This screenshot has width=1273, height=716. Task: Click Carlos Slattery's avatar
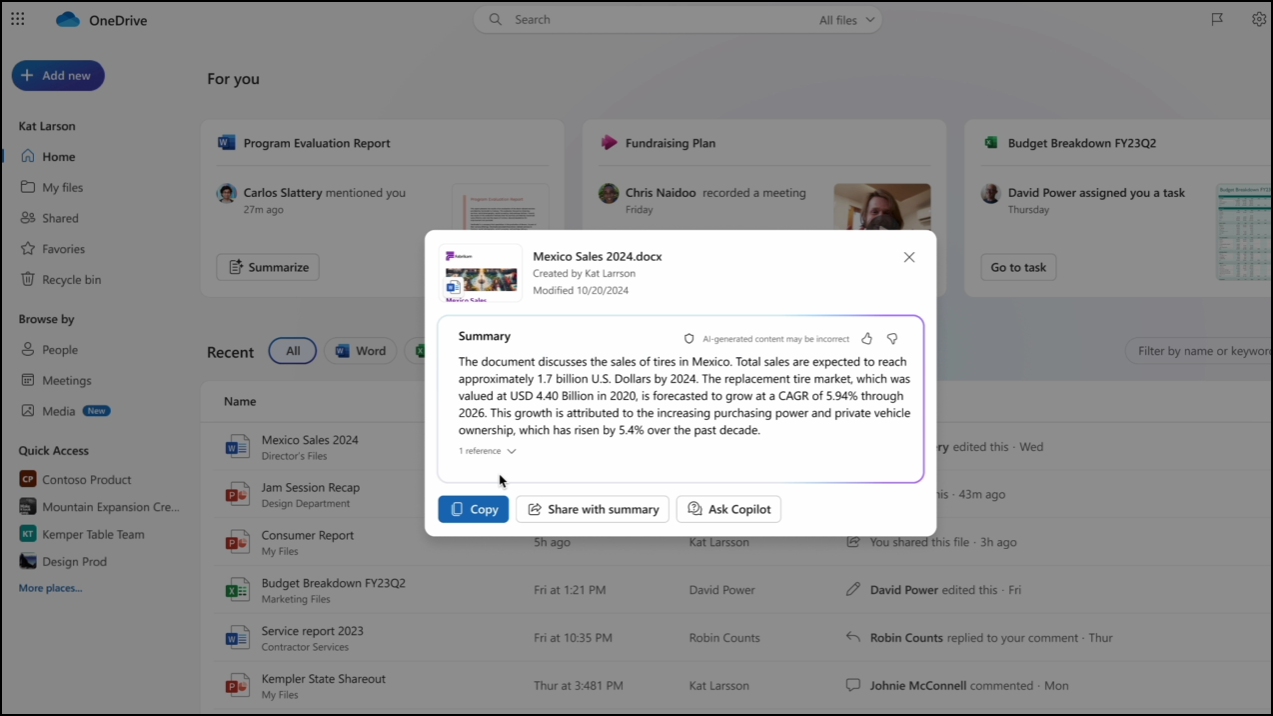pos(227,194)
